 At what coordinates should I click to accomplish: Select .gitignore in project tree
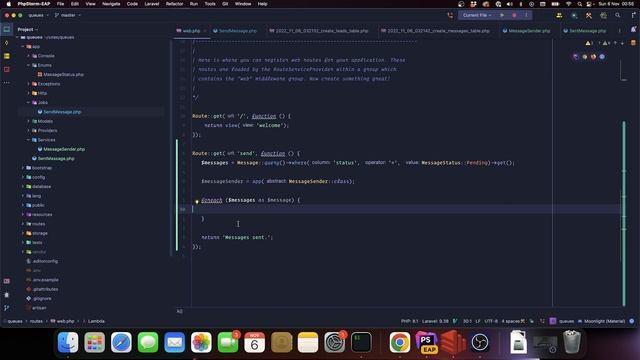pyautogui.click(x=42, y=298)
